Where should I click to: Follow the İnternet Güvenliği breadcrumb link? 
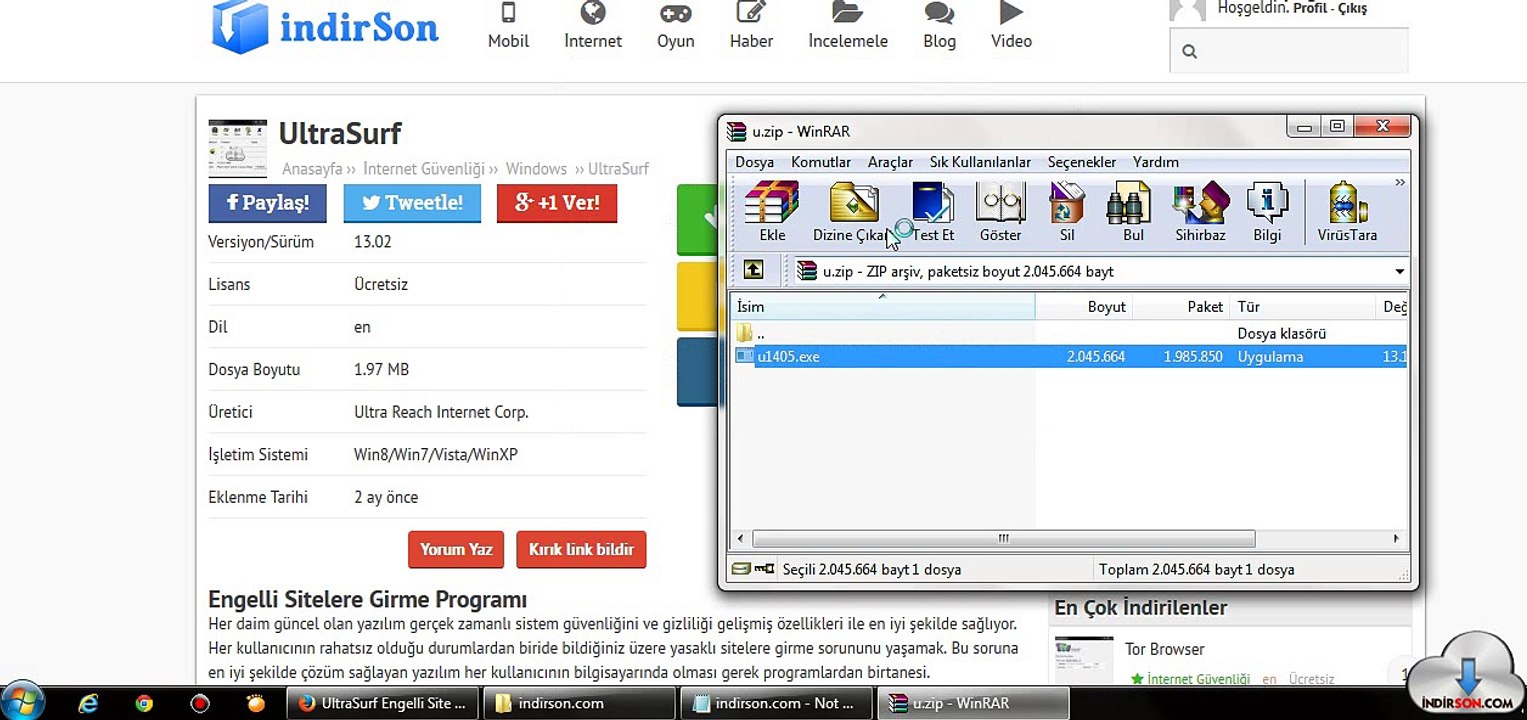424,169
